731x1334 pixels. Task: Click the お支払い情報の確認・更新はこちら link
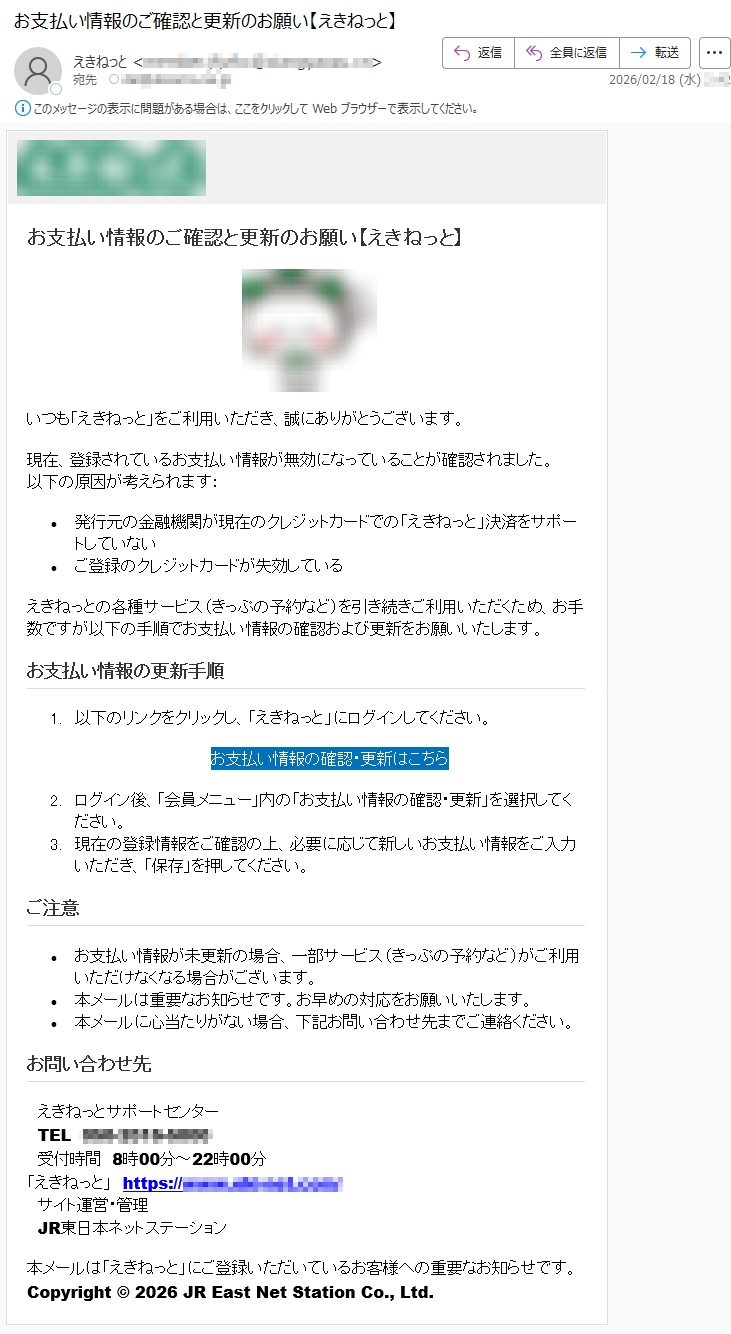[x=329, y=759]
